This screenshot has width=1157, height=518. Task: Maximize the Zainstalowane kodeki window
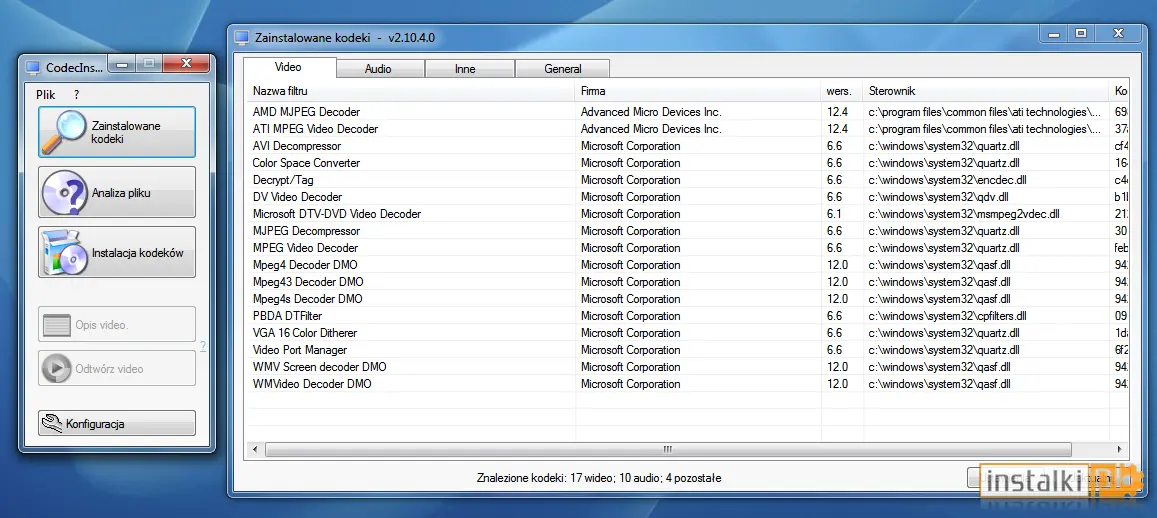click(1081, 33)
